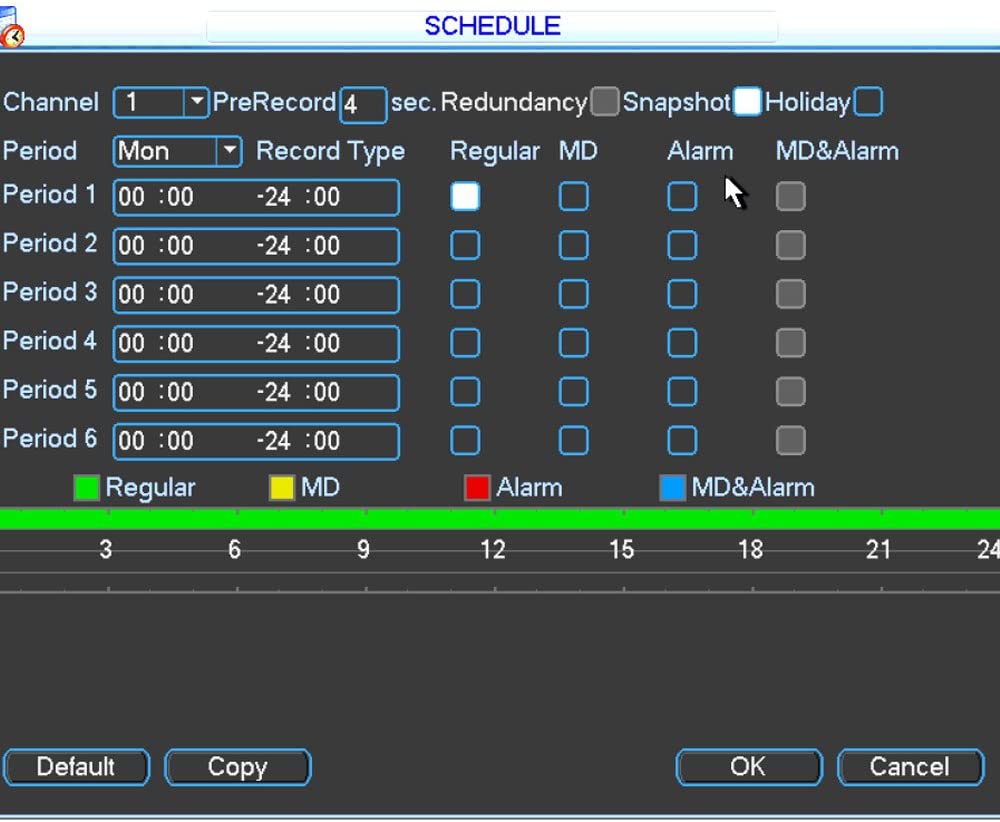Image resolution: width=1000 pixels, height=822 pixels.
Task: Click the yellow MD legend swatch
Action: [x=282, y=488]
